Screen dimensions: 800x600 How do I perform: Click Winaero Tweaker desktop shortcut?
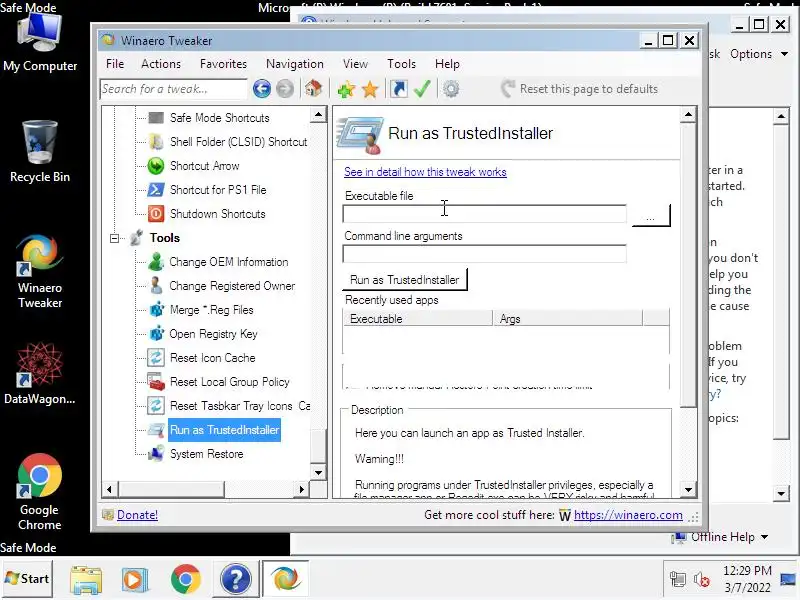click(40, 271)
